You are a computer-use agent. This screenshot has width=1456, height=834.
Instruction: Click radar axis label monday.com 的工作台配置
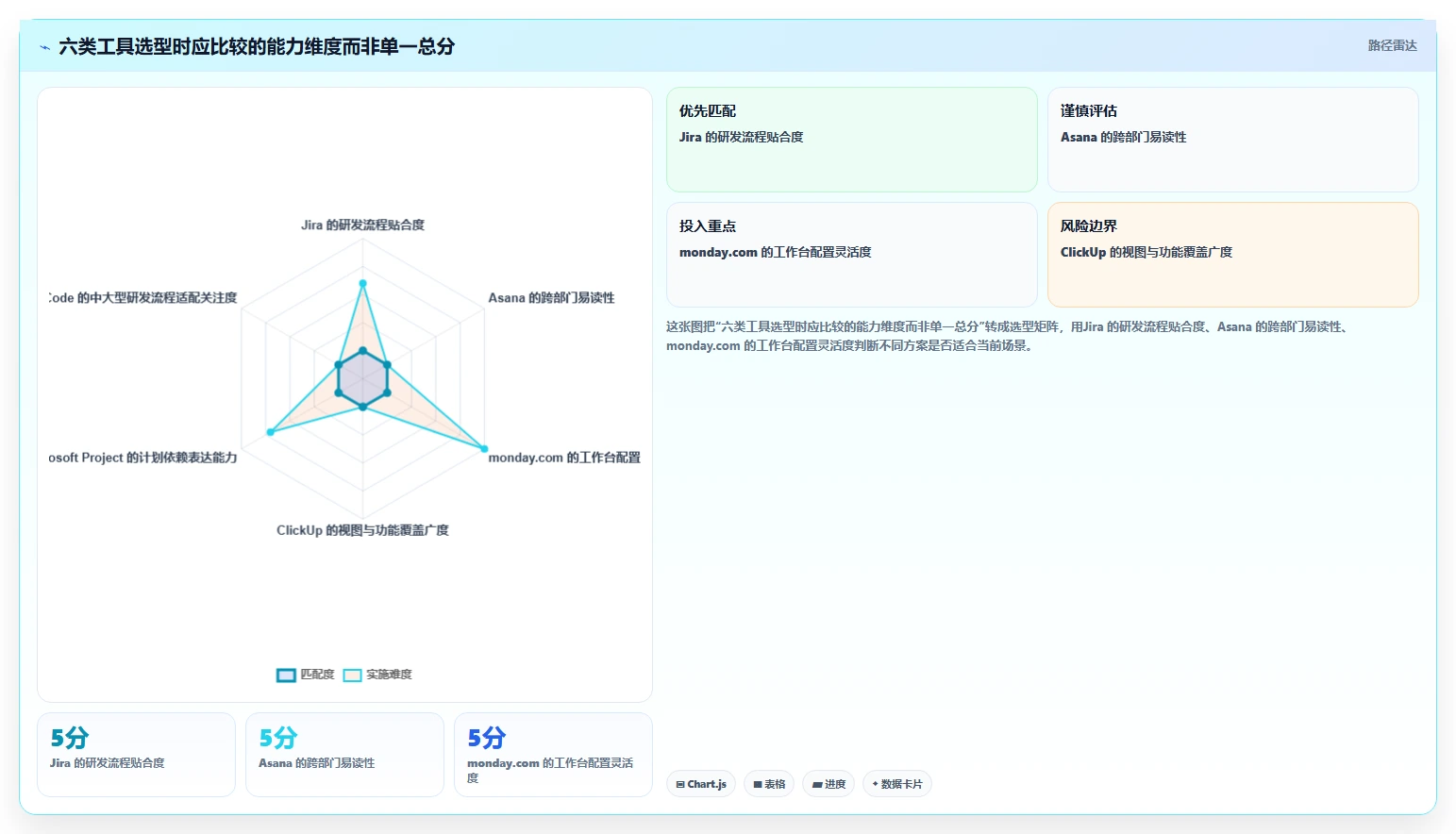click(x=564, y=458)
